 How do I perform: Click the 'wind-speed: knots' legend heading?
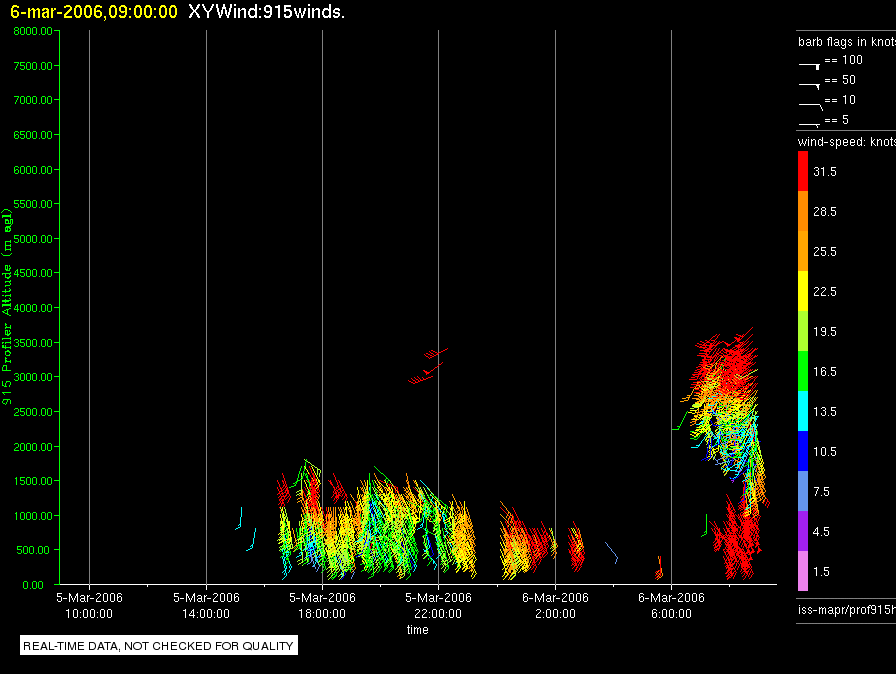pos(847,142)
